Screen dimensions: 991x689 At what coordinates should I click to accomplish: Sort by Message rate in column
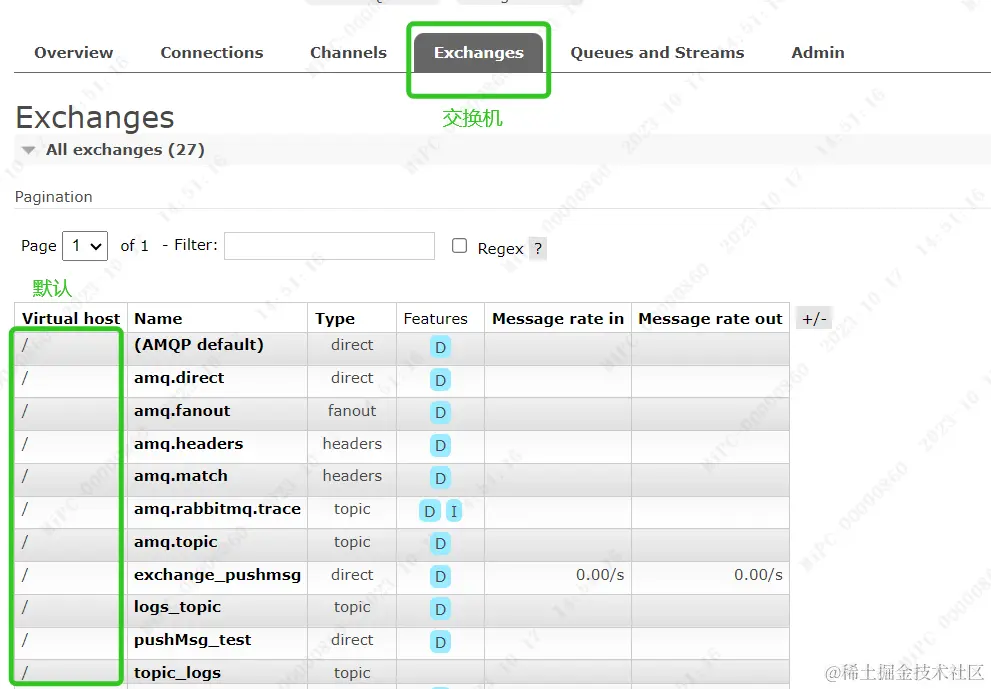(558, 319)
